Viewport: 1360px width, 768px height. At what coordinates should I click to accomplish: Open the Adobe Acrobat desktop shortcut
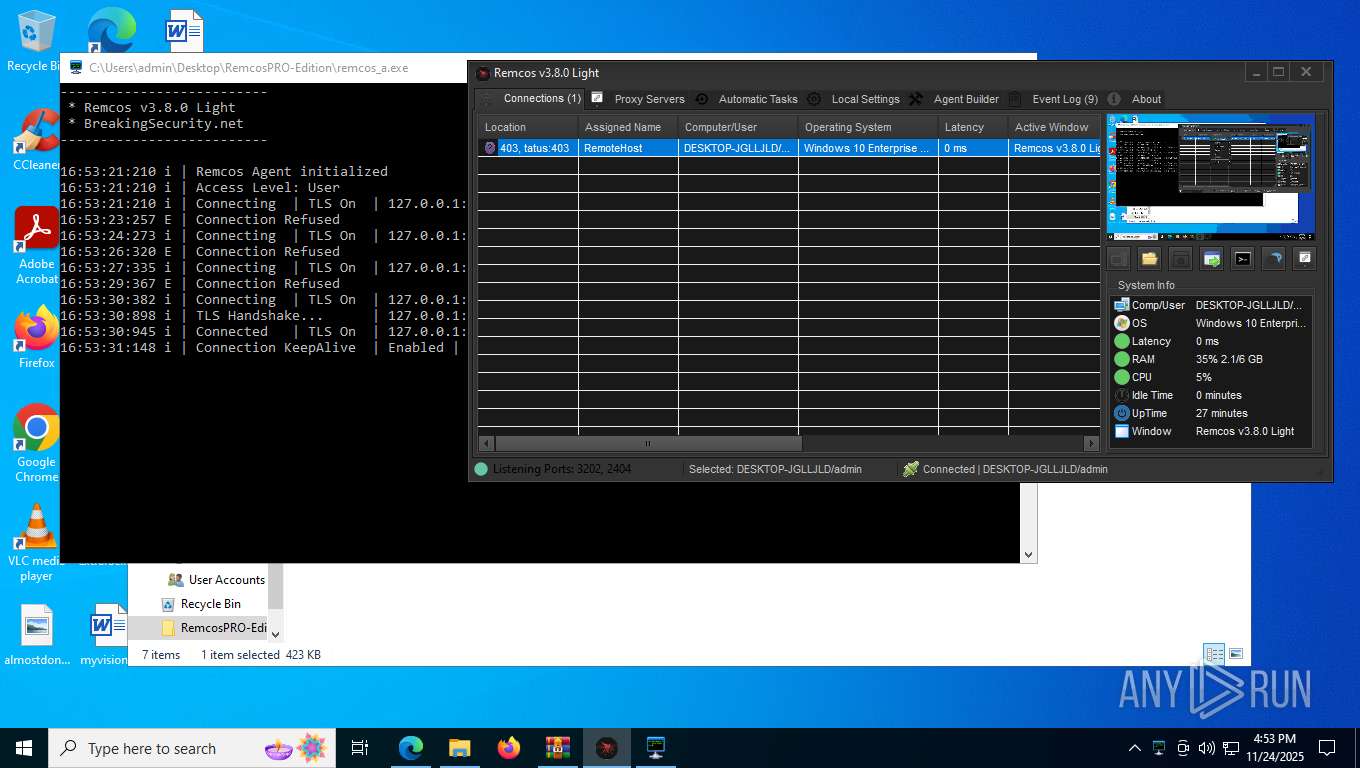click(x=36, y=246)
